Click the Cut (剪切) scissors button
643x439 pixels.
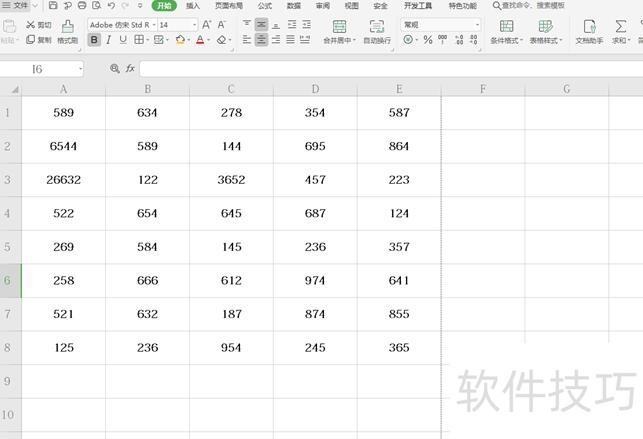39,25
